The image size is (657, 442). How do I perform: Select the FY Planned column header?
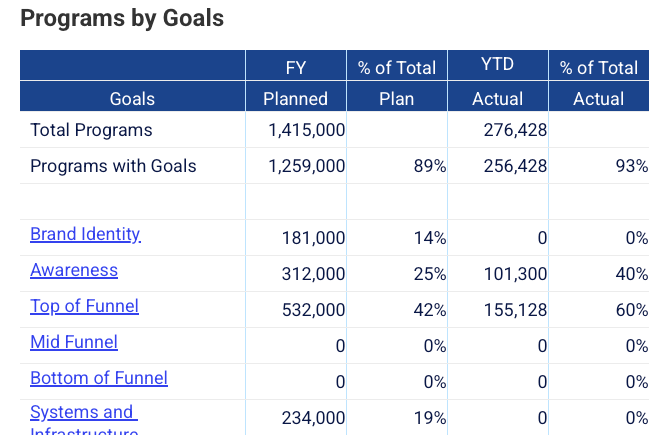tap(295, 82)
